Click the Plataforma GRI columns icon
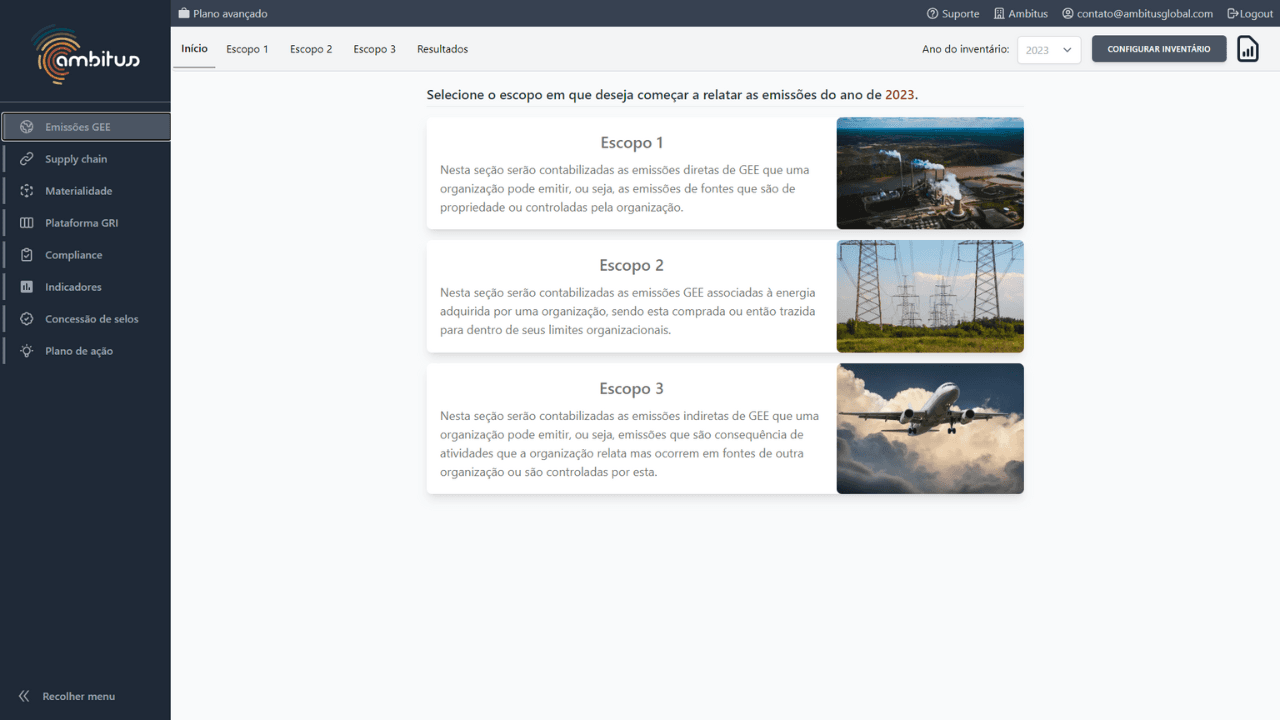This screenshot has width=1280, height=720. tap(27, 223)
